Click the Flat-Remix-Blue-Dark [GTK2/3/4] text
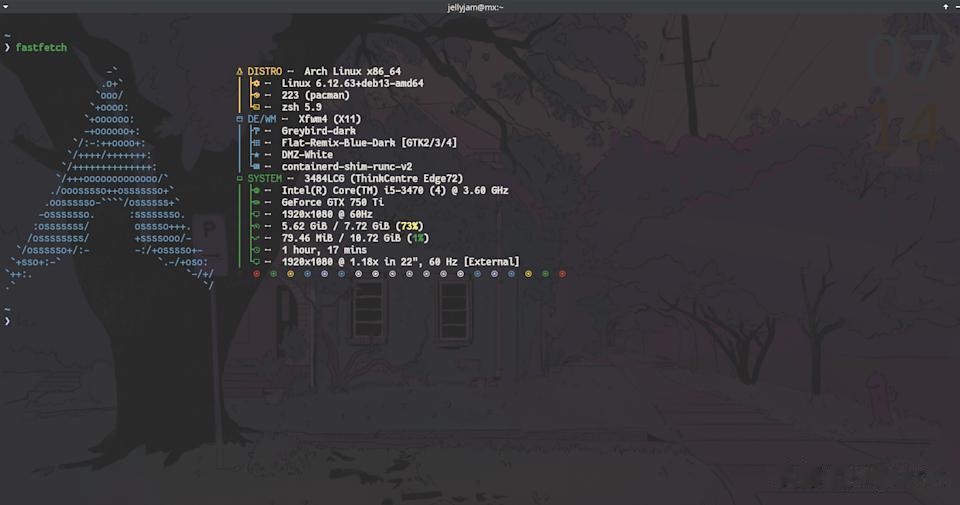 pyautogui.click(x=369, y=143)
